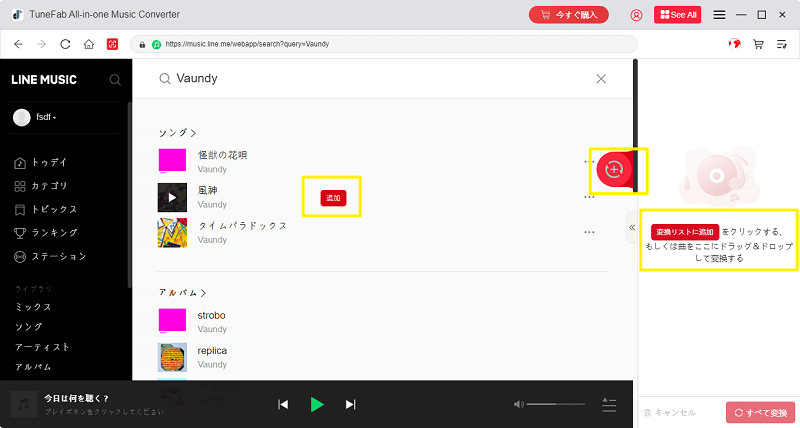The height and width of the screenshot is (428, 800).
Task: Open アルバム in library sidebar
Action: coord(33,367)
